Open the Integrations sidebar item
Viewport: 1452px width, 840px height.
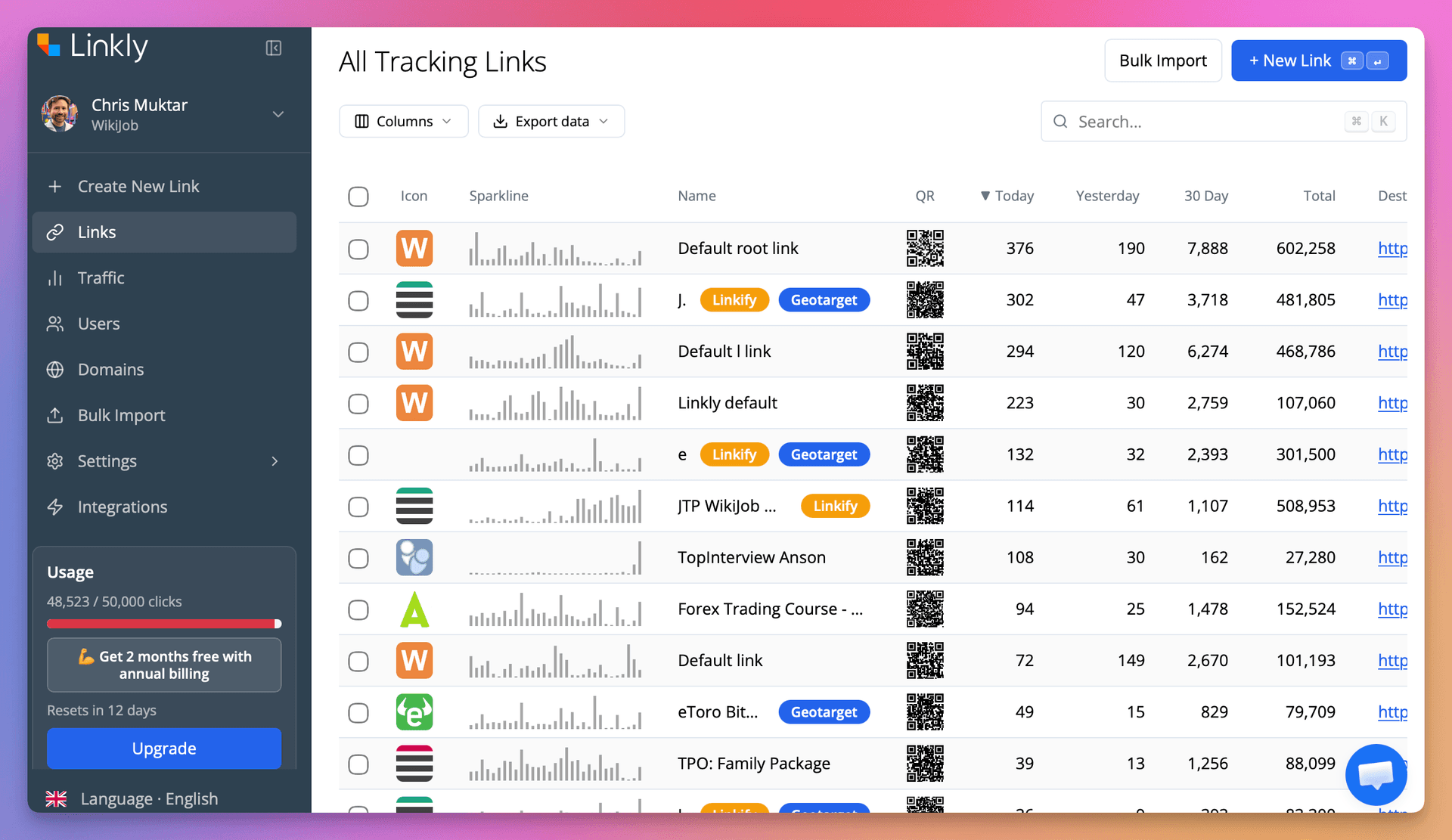click(x=164, y=507)
